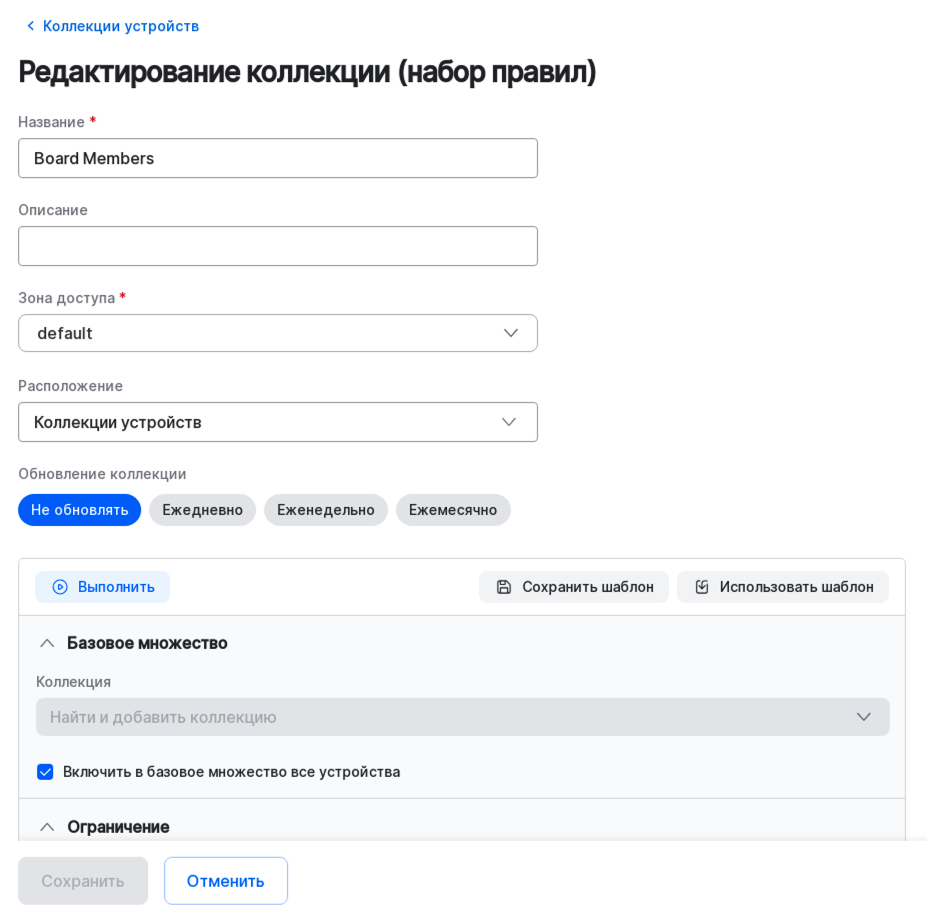Image resolution: width=927 pixels, height=919 pixels.
Task: Expand the Коллекция search dropdown
Action: 863,717
